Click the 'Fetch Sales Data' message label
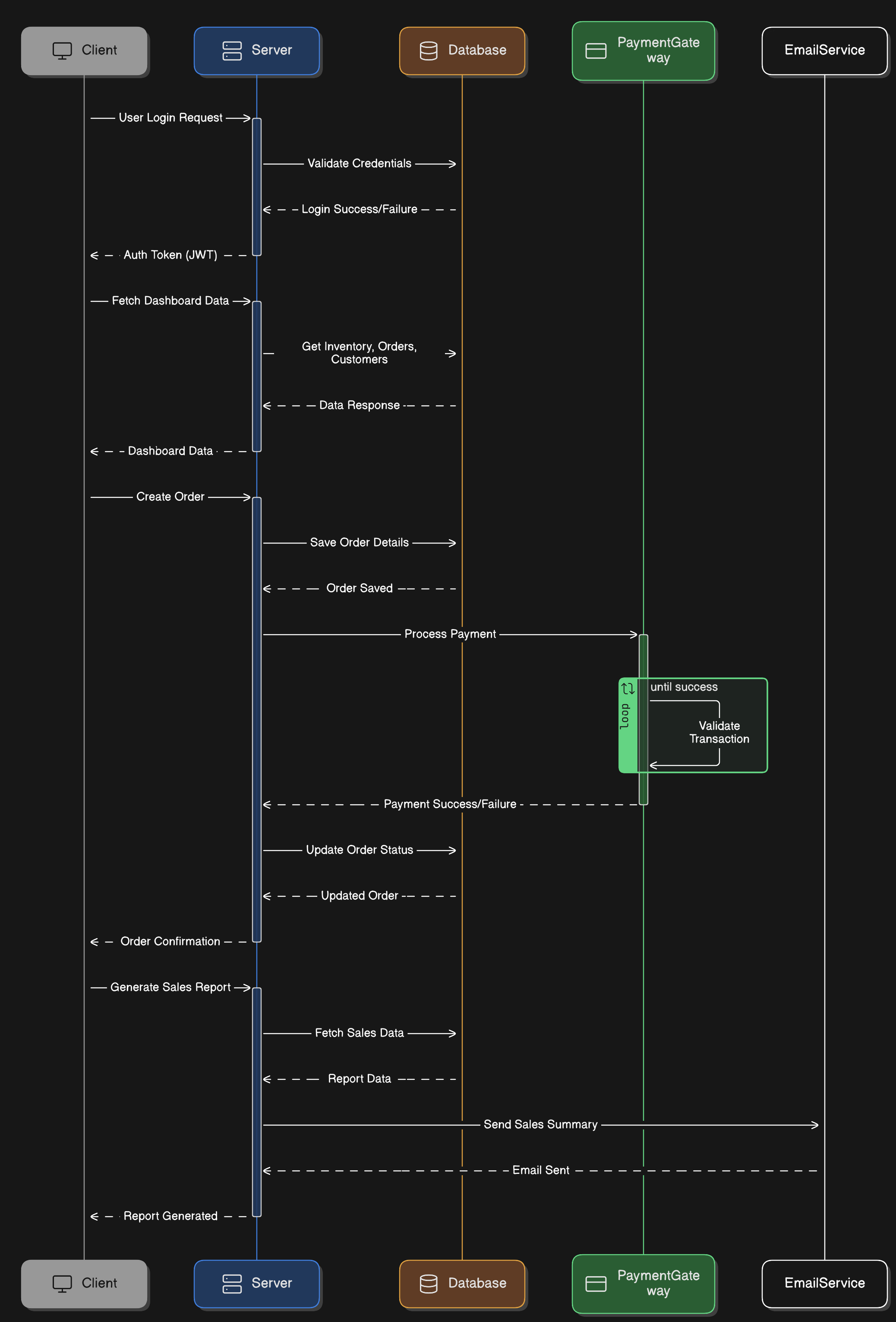Screen dimensions: 896x1322 tap(360, 1033)
